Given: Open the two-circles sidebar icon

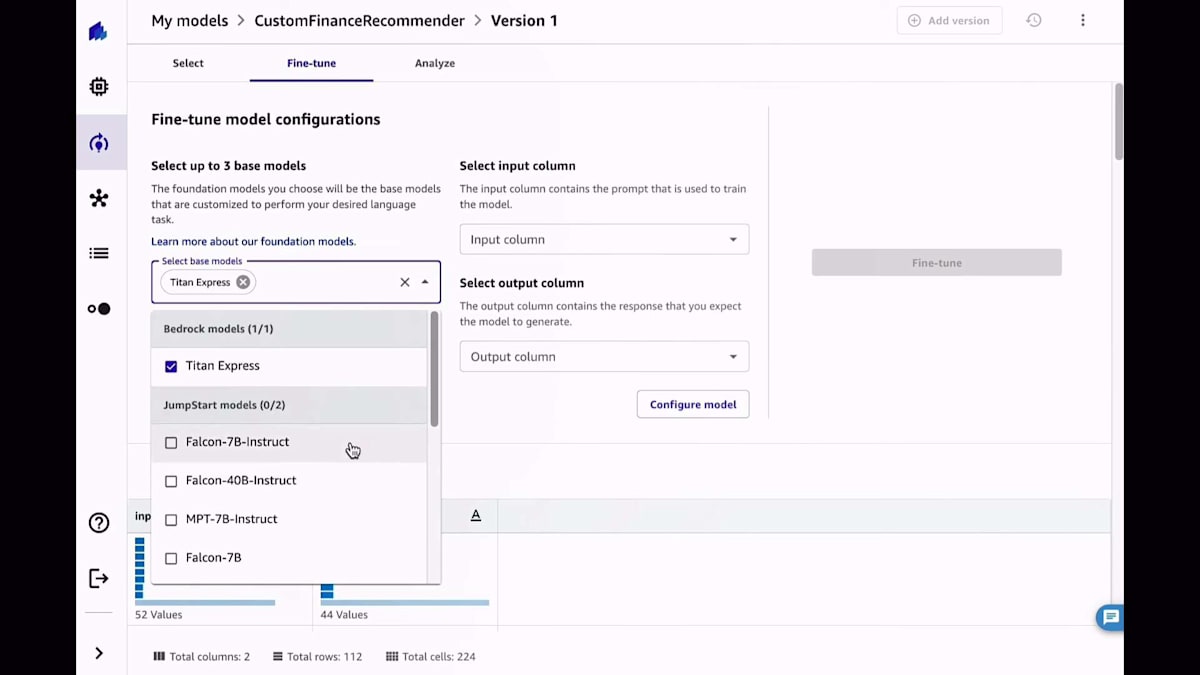Looking at the screenshot, I should (98, 309).
